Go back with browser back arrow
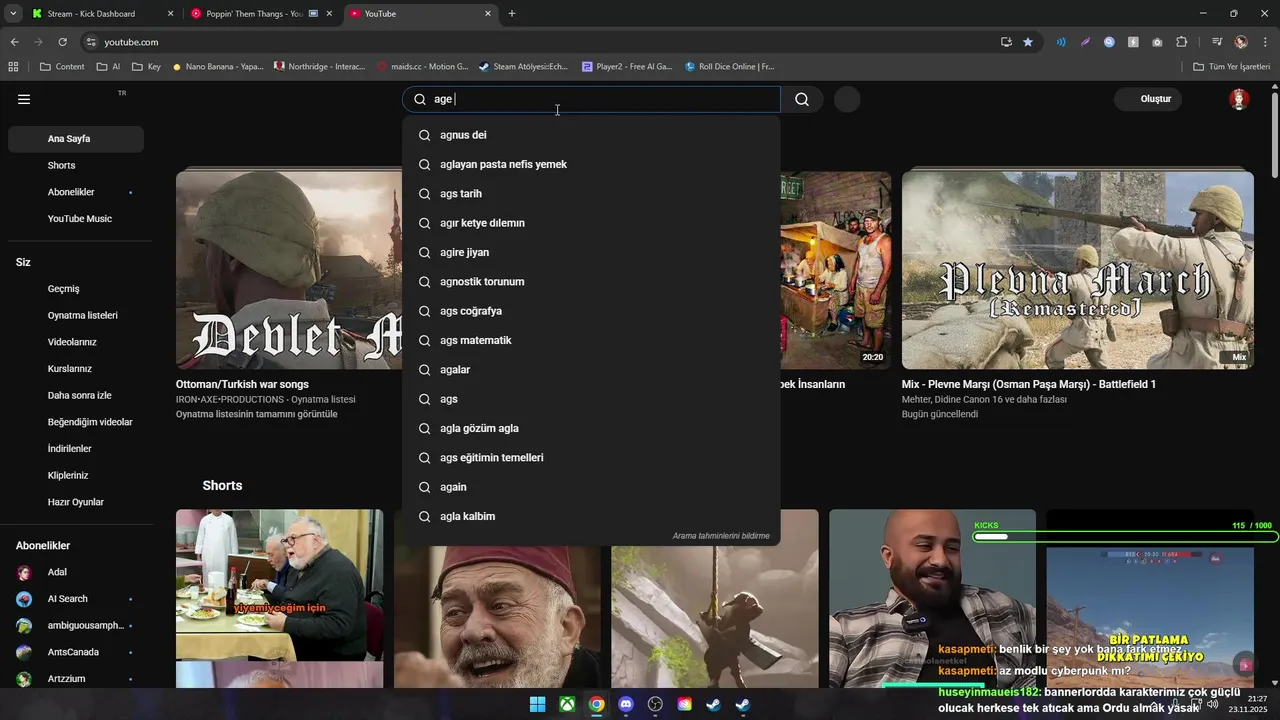The image size is (1280, 720). 14,42
